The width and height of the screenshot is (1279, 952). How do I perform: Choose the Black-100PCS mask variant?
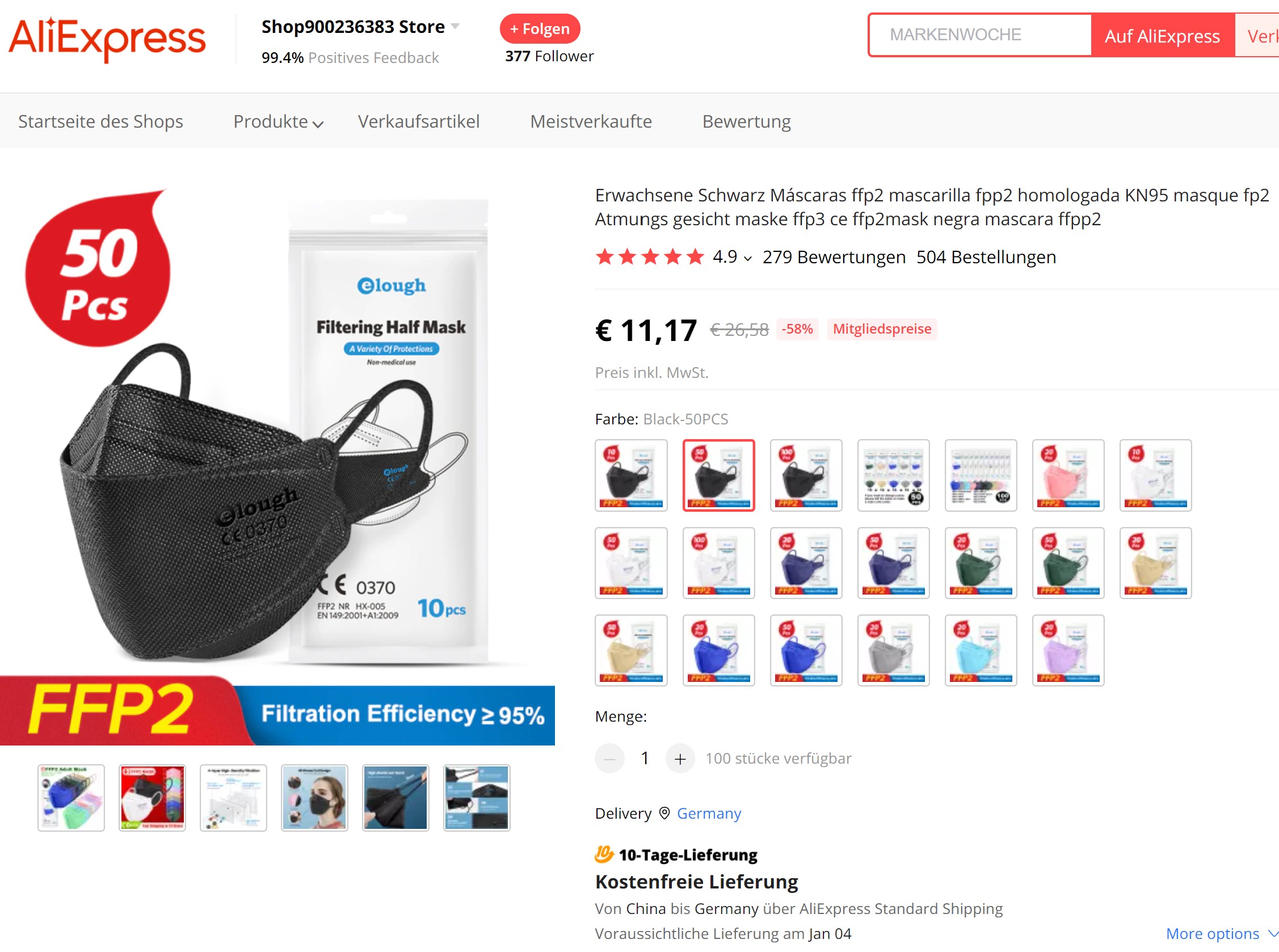[x=806, y=475]
